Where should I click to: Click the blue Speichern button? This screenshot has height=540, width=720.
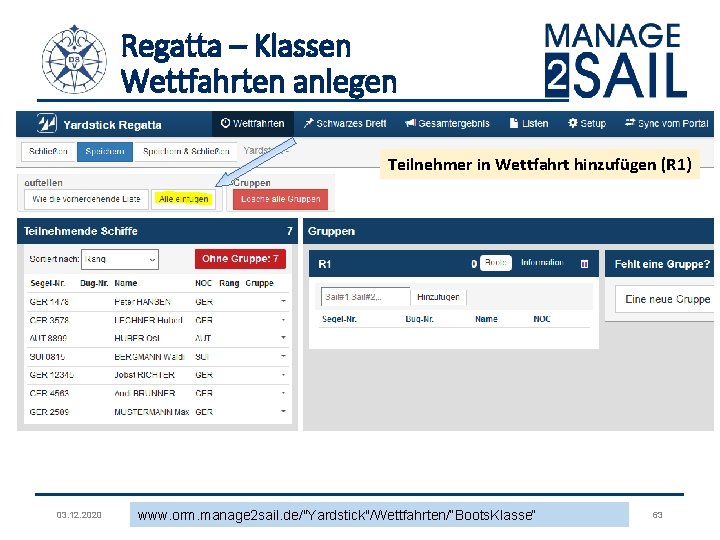pyautogui.click(x=105, y=152)
